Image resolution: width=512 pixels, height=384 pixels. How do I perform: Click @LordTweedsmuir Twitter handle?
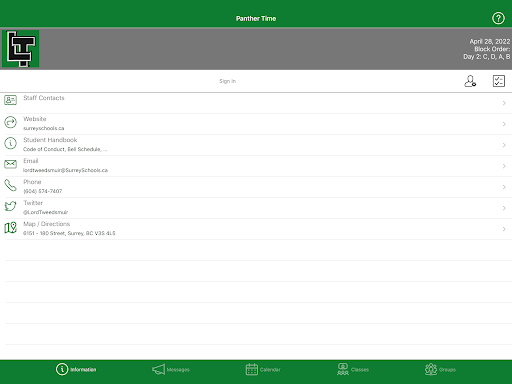pos(45,212)
